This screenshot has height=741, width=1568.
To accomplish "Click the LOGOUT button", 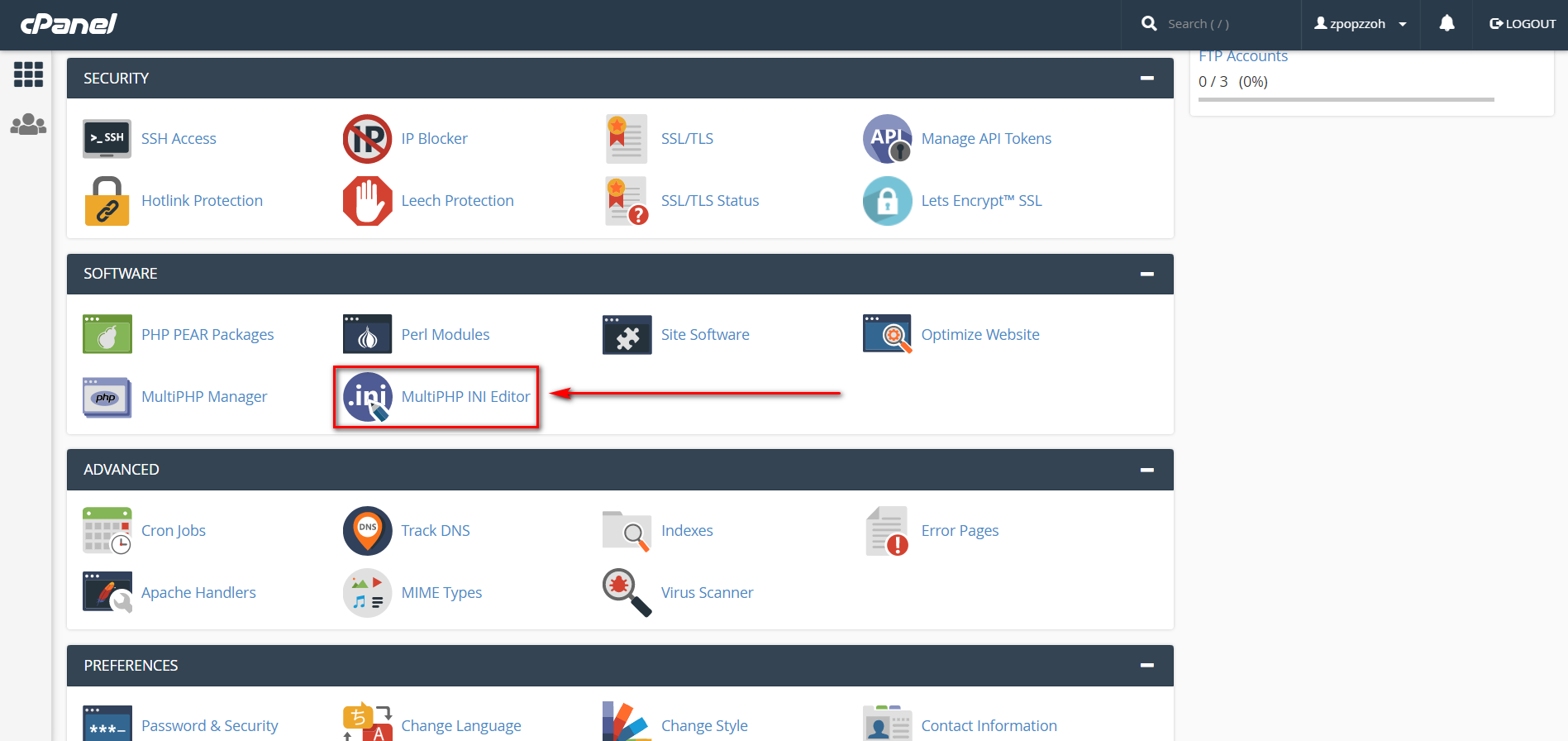I will pos(1523,24).
